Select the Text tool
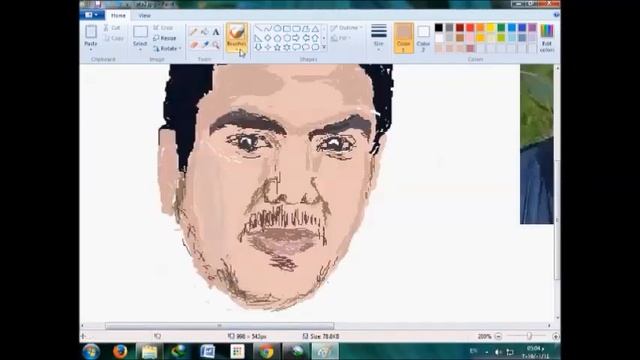Image resolution: width=640 pixels, height=360 pixels. coord(216,32)
